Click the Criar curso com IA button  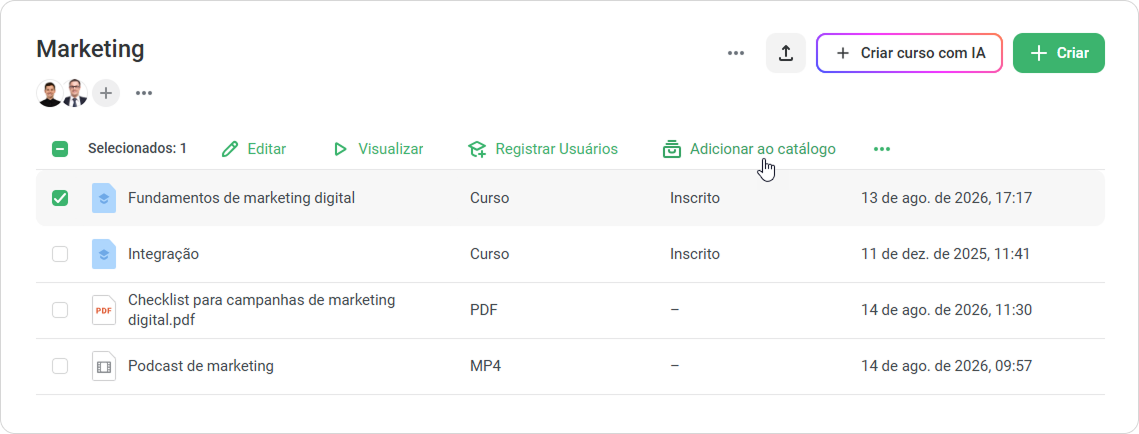pyautogui.click(x=909, y=53)
